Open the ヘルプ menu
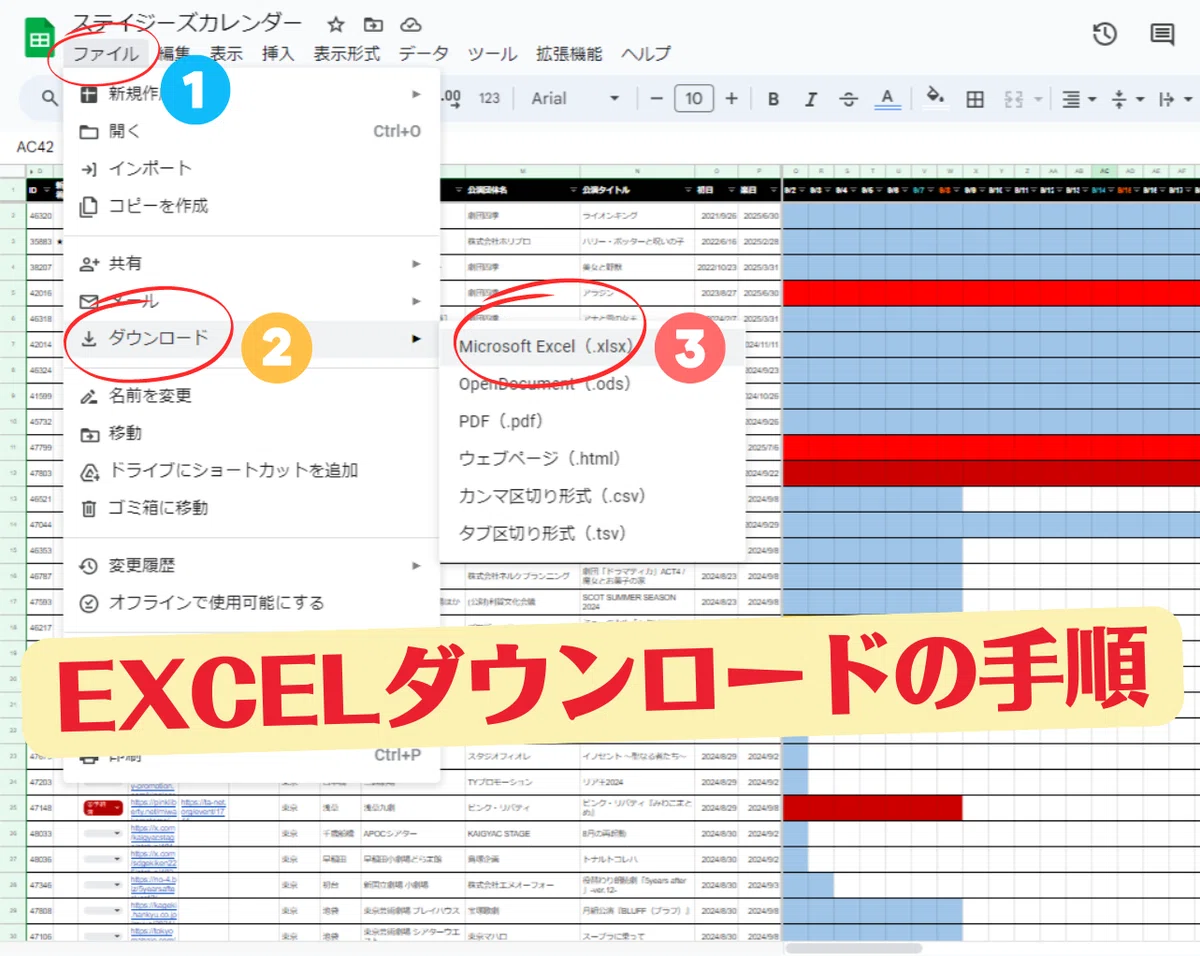The width and height of the screenshot is (1200, 956). pyautogui.click(x=645, y=54)
